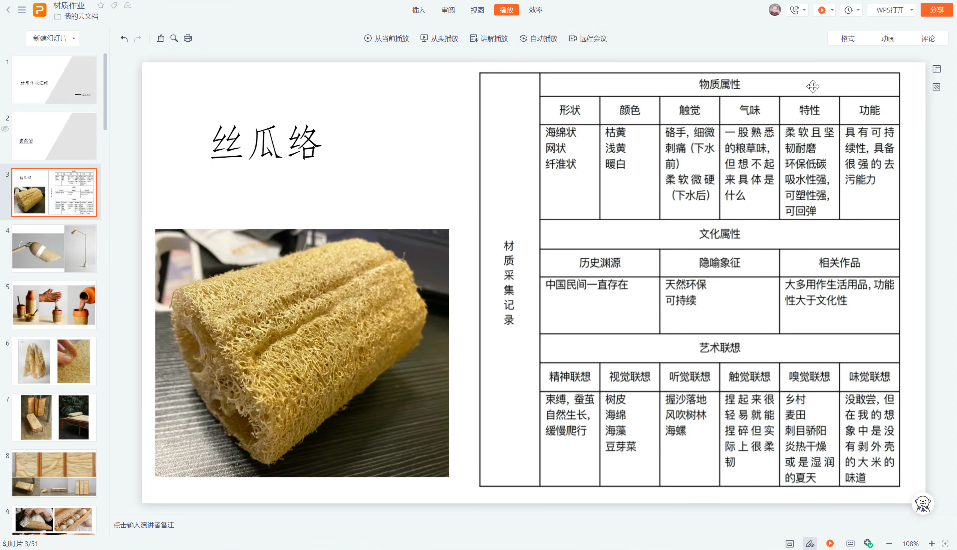
Task: Click the orange play slideshow icon in status bar
Action: [x=830, y=543]
